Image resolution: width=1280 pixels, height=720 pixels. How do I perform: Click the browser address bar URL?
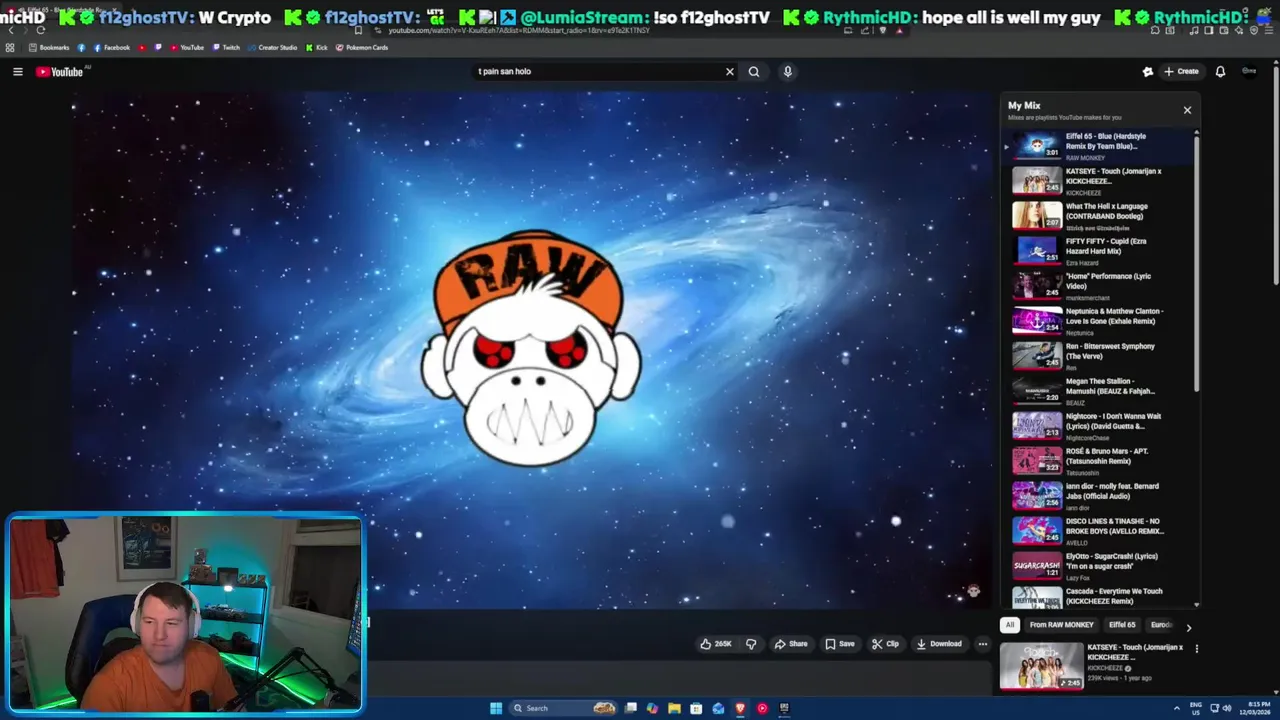click(518, 30)
